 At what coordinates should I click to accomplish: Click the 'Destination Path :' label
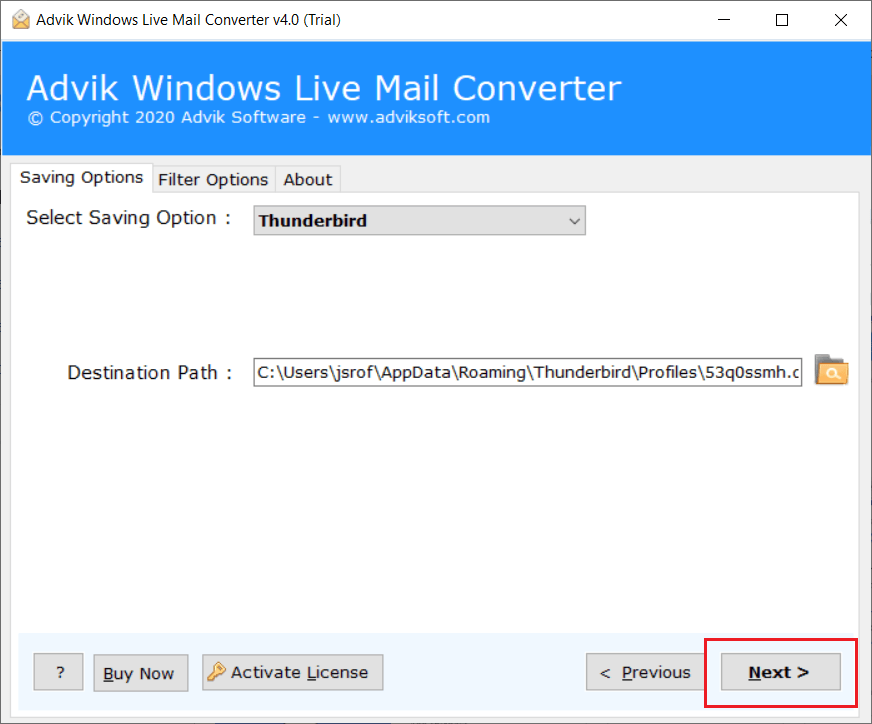tap(150, 373)
